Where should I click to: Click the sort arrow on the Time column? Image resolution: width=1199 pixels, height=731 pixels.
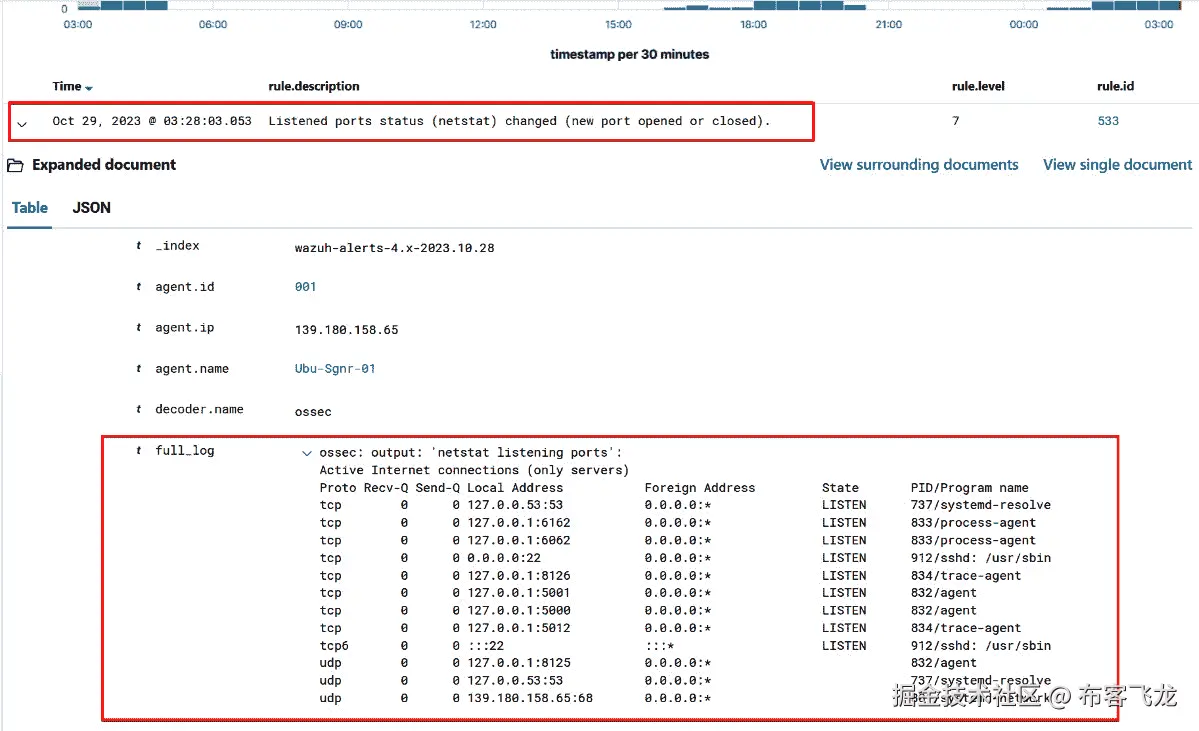click(x=89, y=86)
